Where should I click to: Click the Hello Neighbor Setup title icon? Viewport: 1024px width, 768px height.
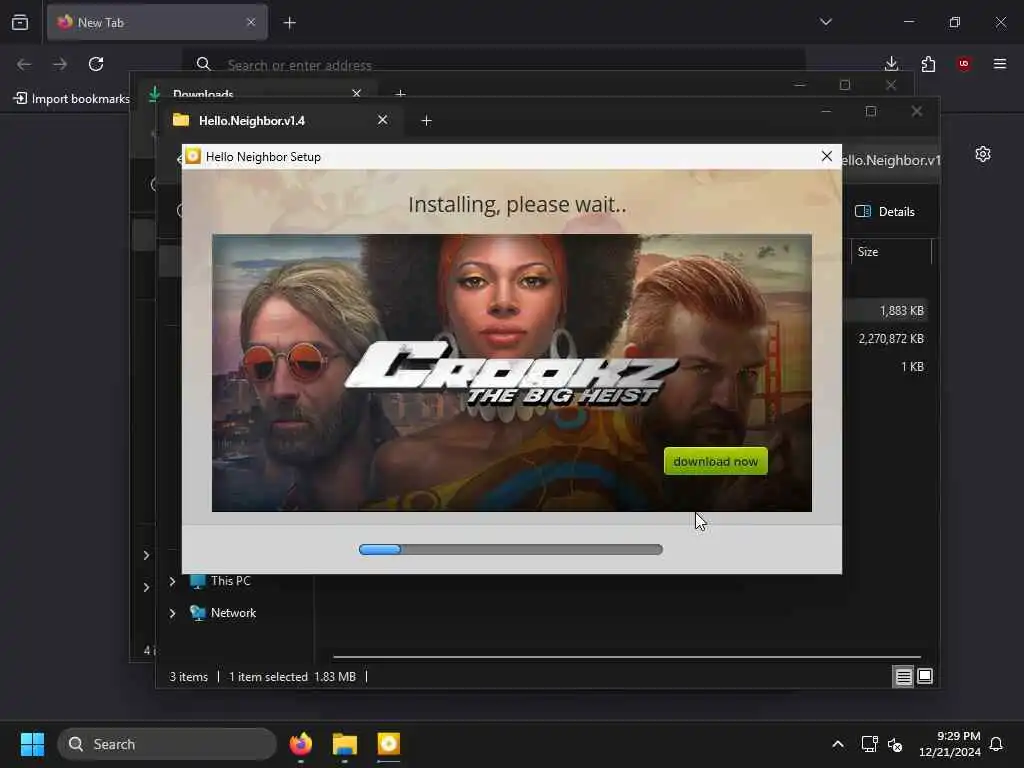tap(193, 156)
